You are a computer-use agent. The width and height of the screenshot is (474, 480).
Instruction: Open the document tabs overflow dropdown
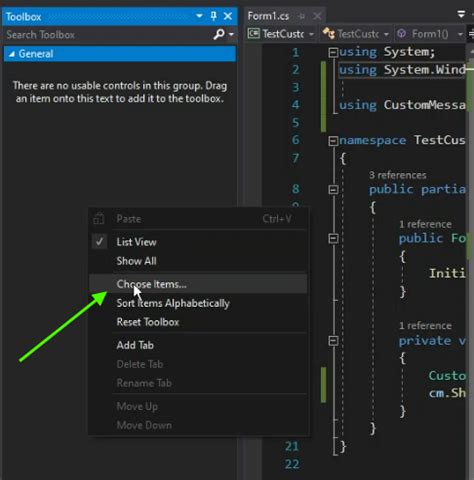461,14
